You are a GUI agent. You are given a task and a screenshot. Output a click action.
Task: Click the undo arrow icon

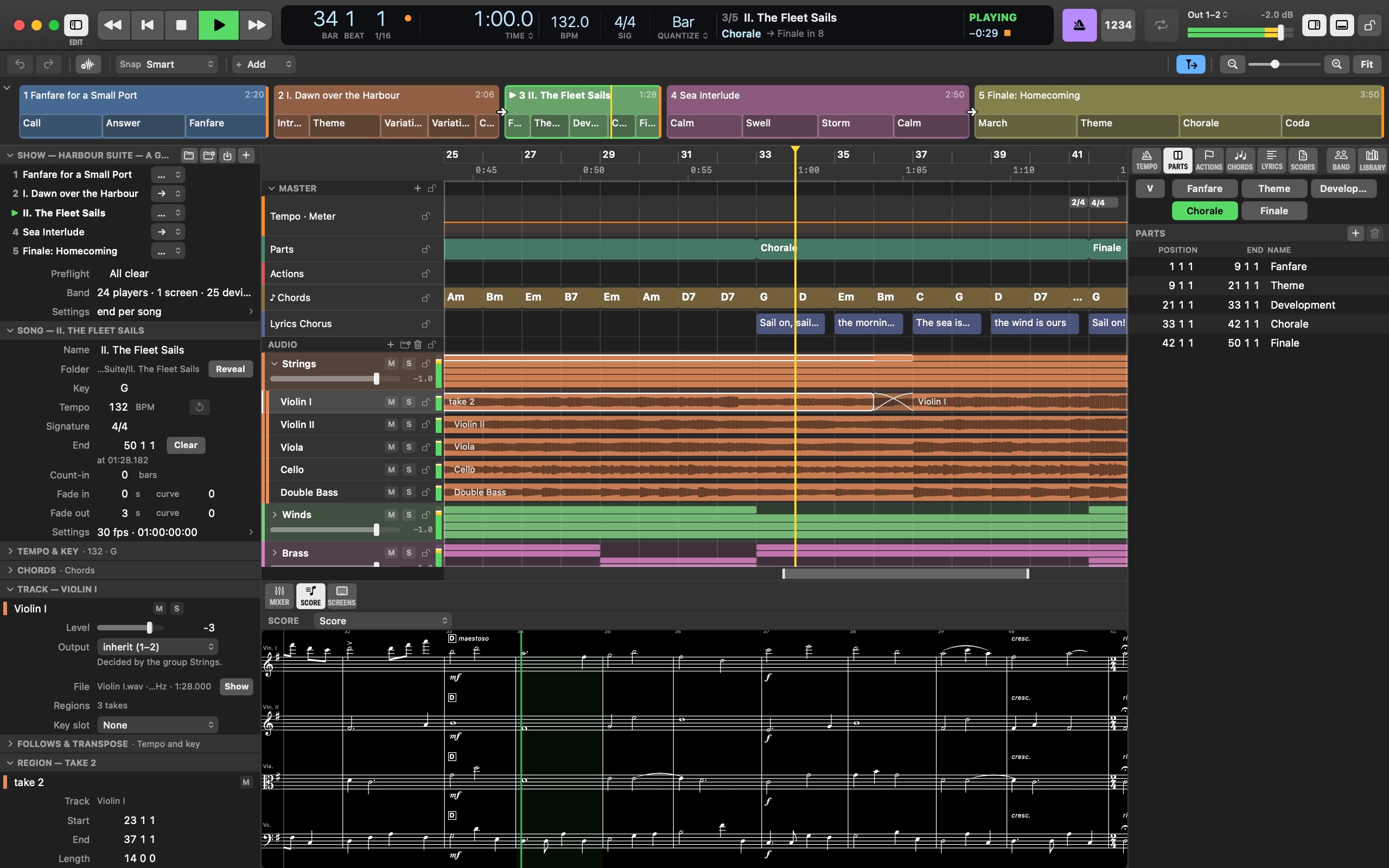[x=20, y=65]
